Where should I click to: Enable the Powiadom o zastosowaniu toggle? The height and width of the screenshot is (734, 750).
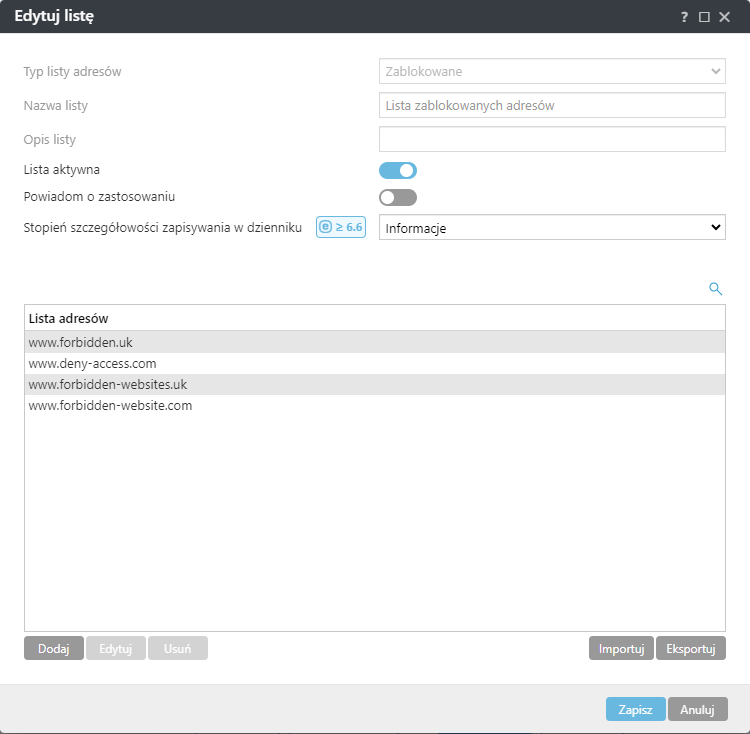click(x=397, y=197)
